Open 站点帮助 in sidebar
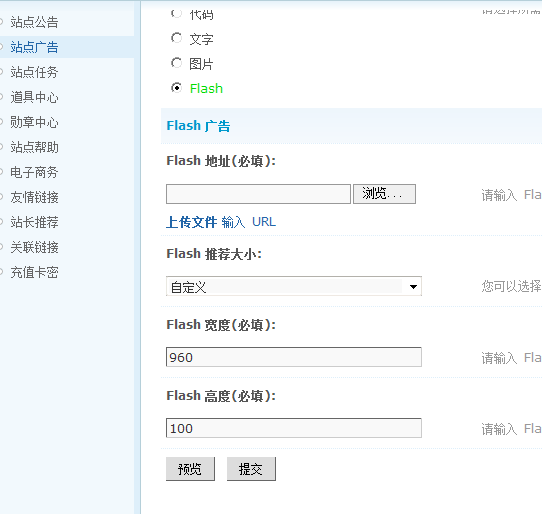The height and width of the screenshot is (514, 542). [34, 147]
